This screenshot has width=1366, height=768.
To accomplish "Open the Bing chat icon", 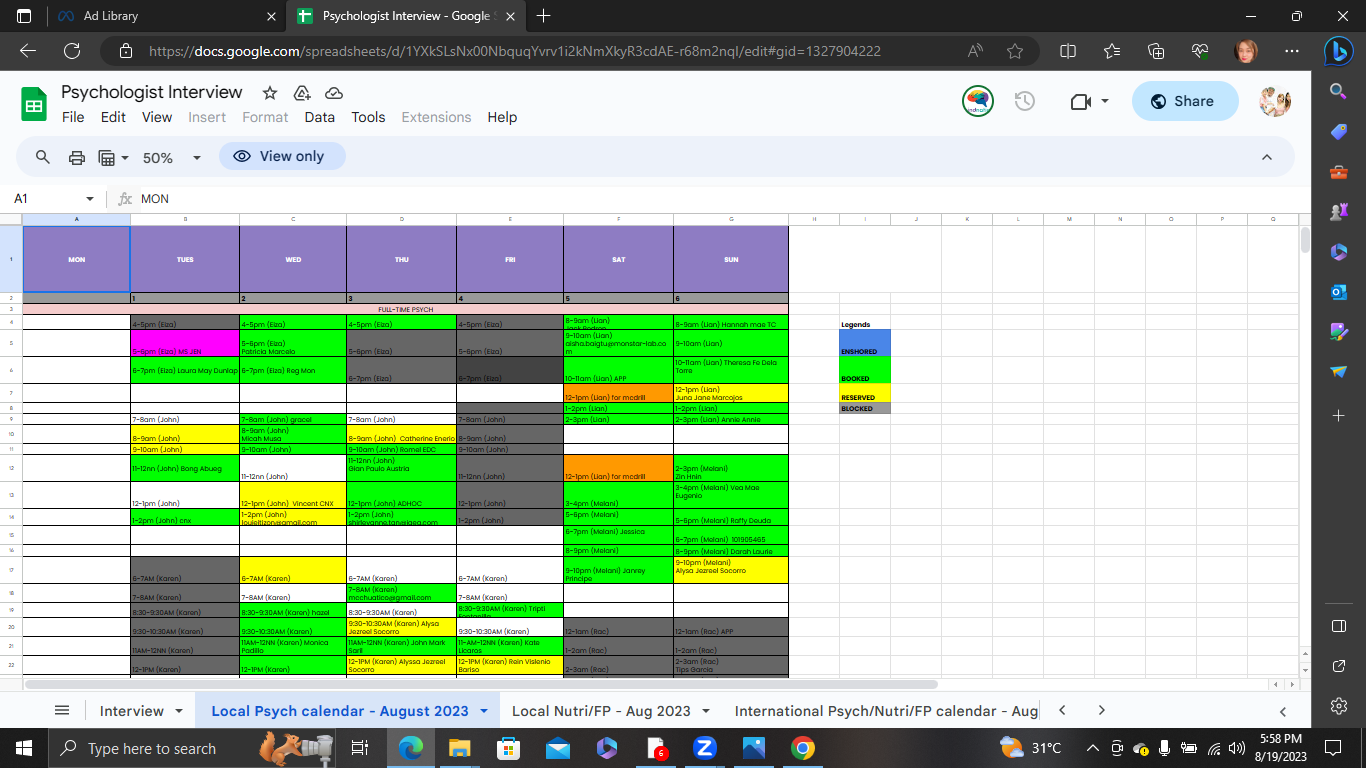I will pos(1339,51).
